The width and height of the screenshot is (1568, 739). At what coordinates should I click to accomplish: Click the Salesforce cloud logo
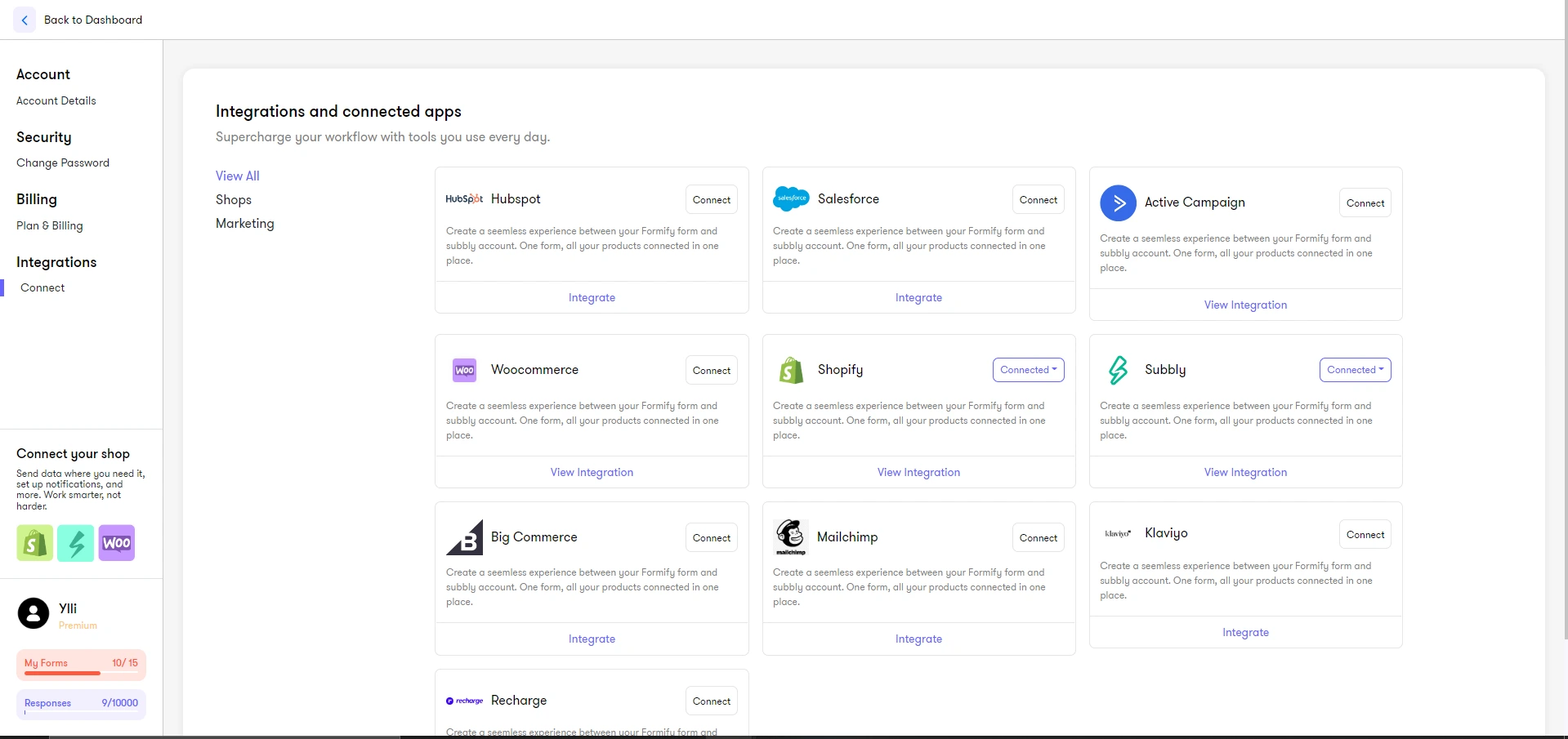791,199
